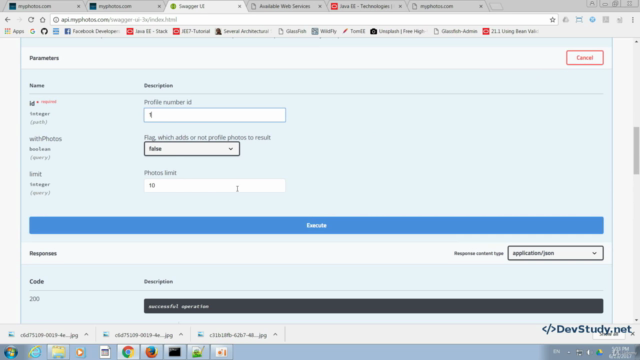Viewport: 640px width, 360px height.
Task: Open the Unsplash bookmark
Action: [398, 31]
